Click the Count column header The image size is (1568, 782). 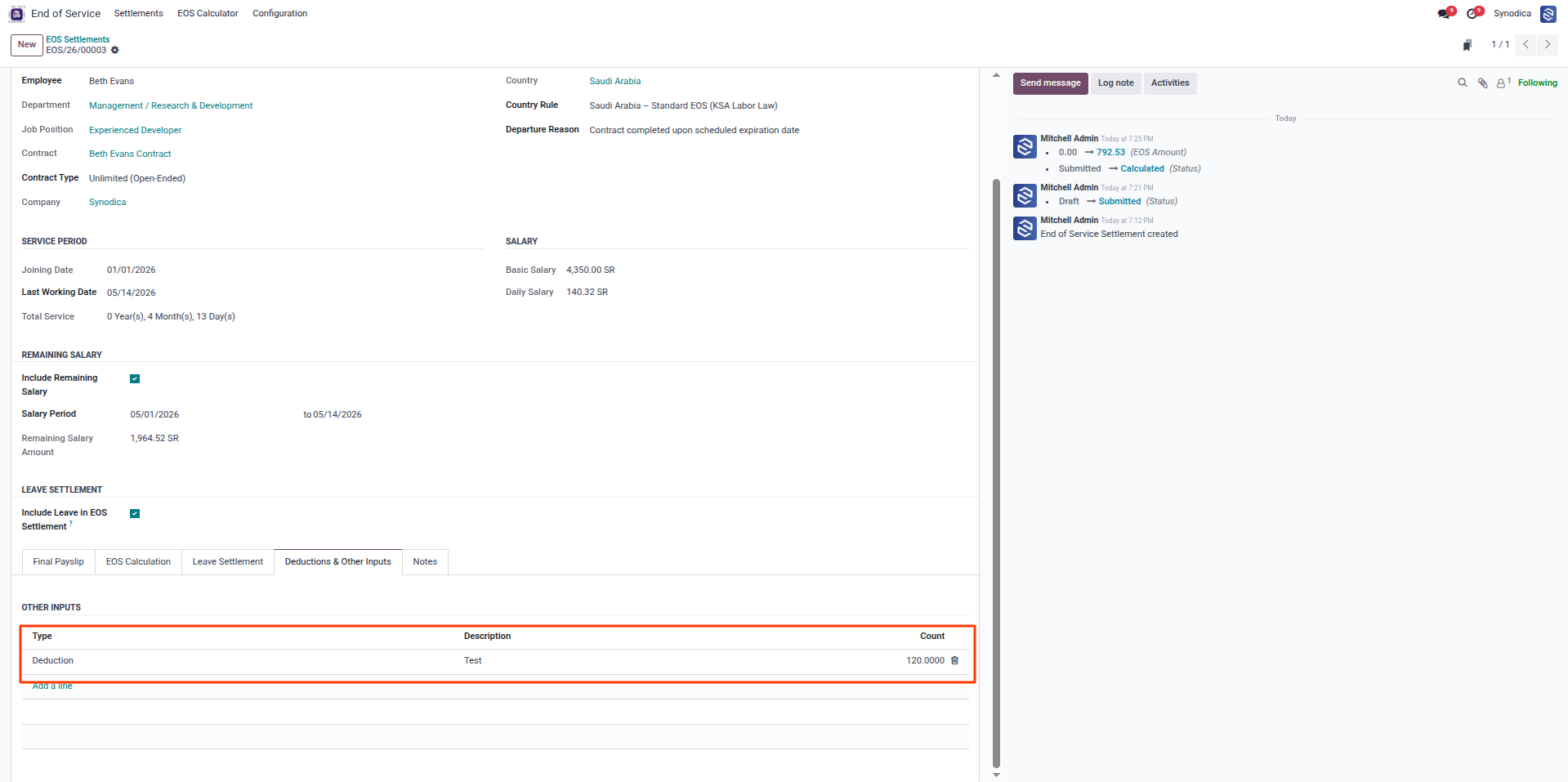point(931,637)
